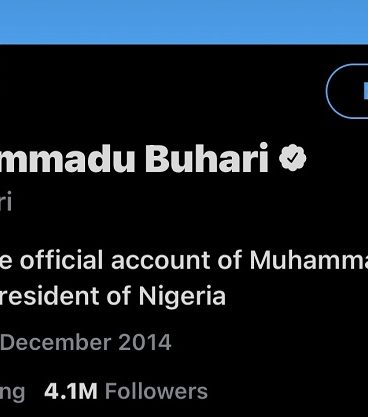368x417 pixels.
Task: Click the gray username handle under the name
Action: [x=6, y=201]
